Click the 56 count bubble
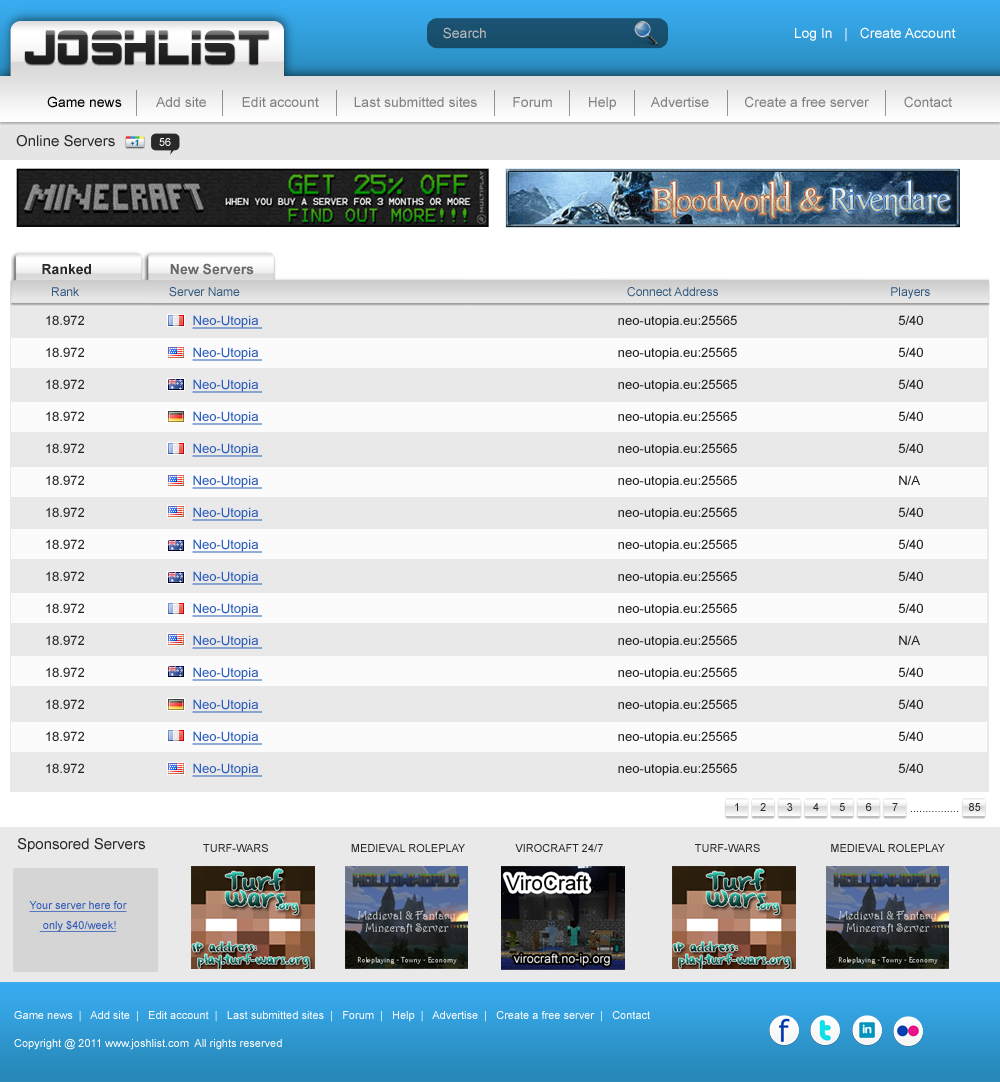 pos(165,142)
